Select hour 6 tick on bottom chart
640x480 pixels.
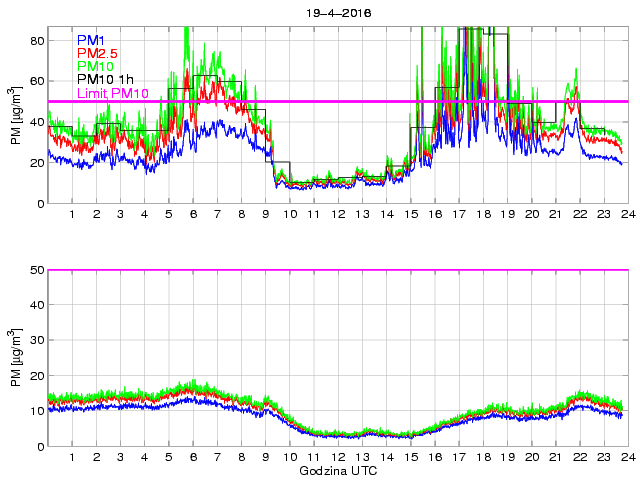tap(192, 458)
